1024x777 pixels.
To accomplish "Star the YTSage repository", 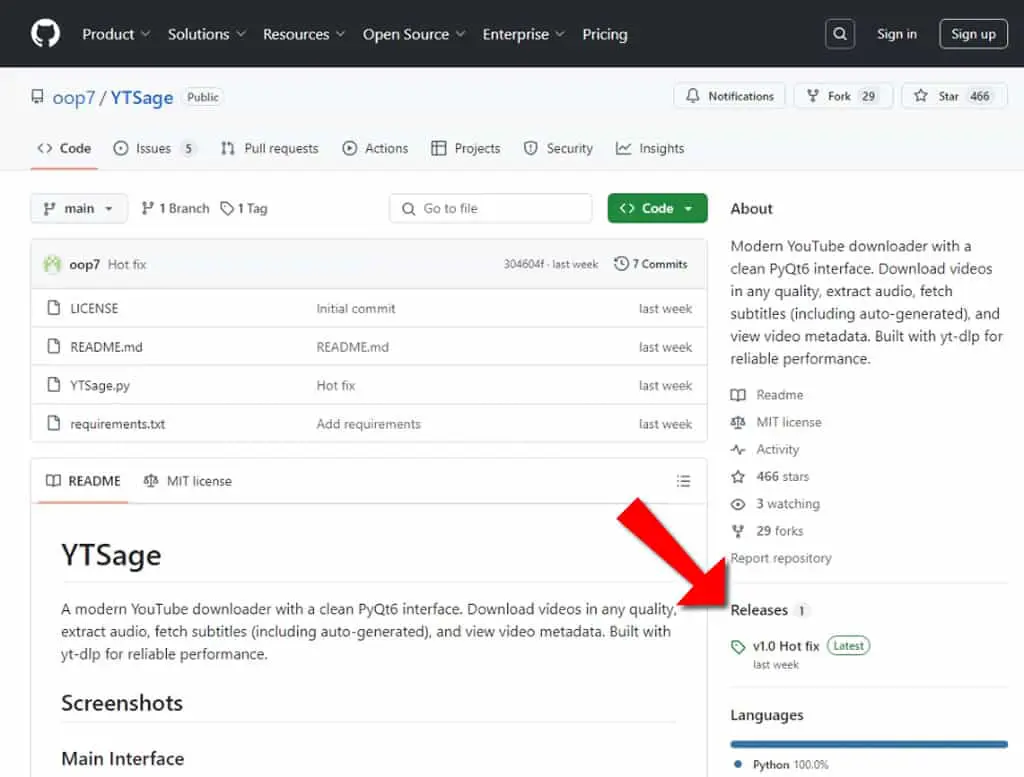I will click(x=955, y=96).
